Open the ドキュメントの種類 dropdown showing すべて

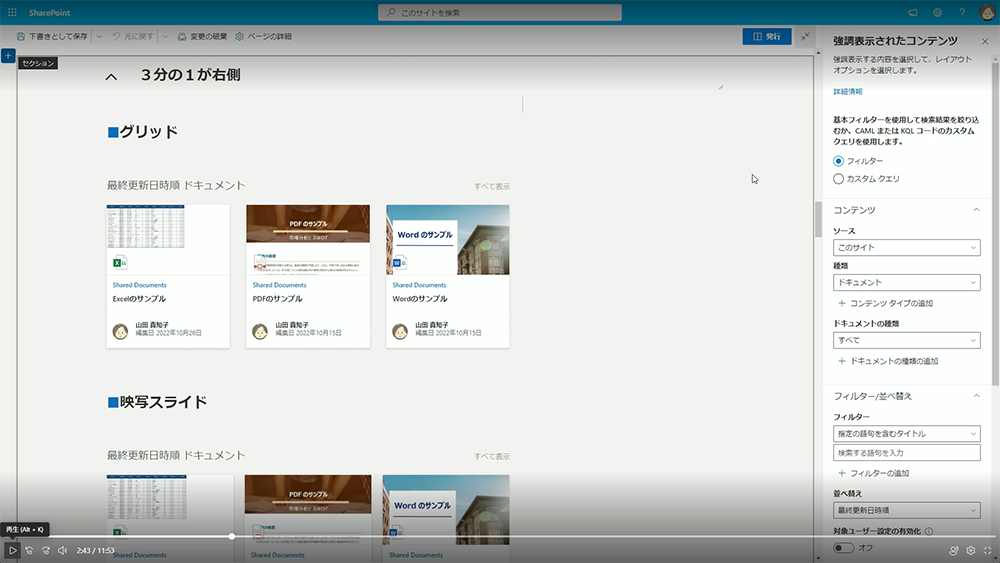[x=906, y=340]
